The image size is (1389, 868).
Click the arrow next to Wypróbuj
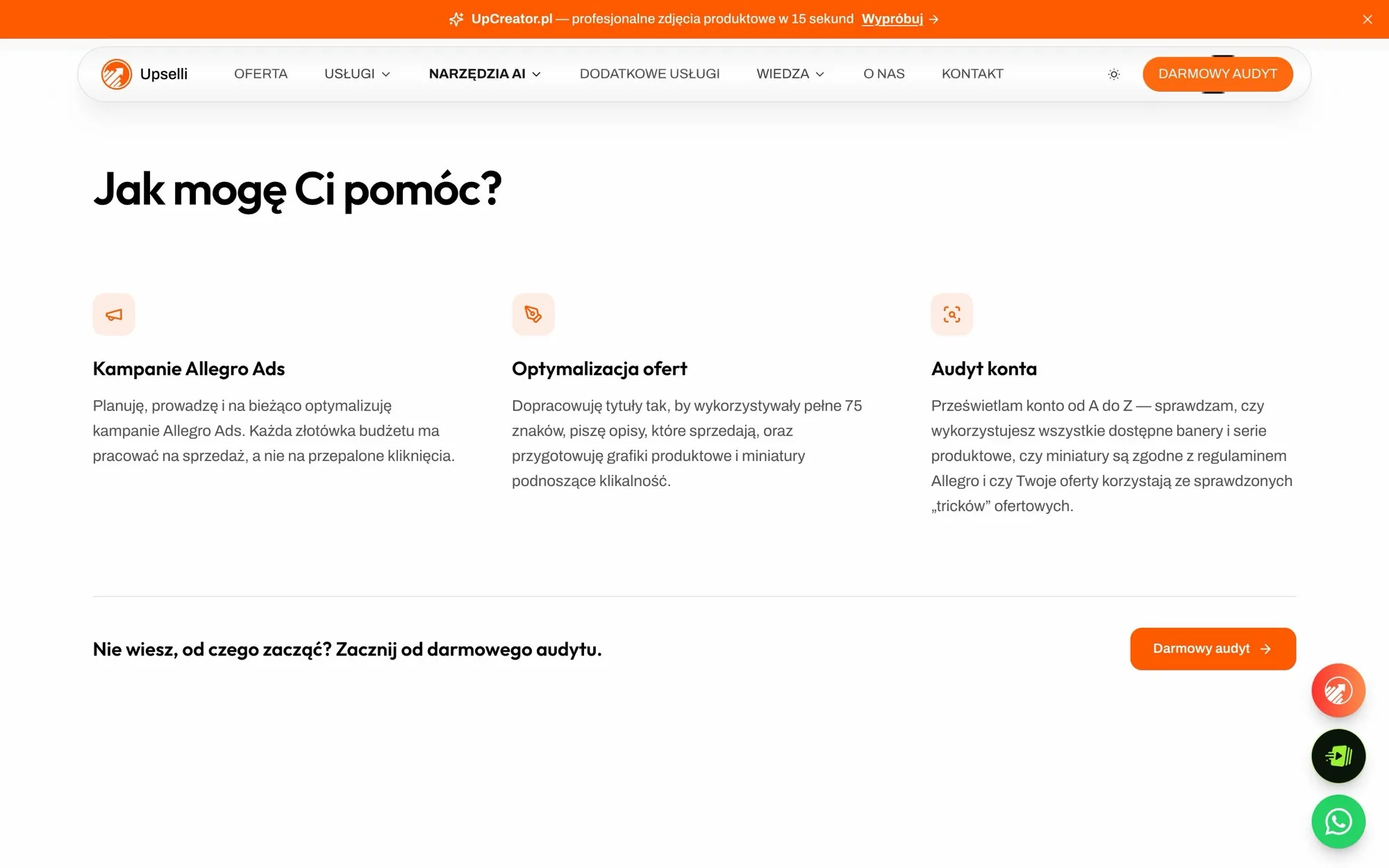(934, 19)
